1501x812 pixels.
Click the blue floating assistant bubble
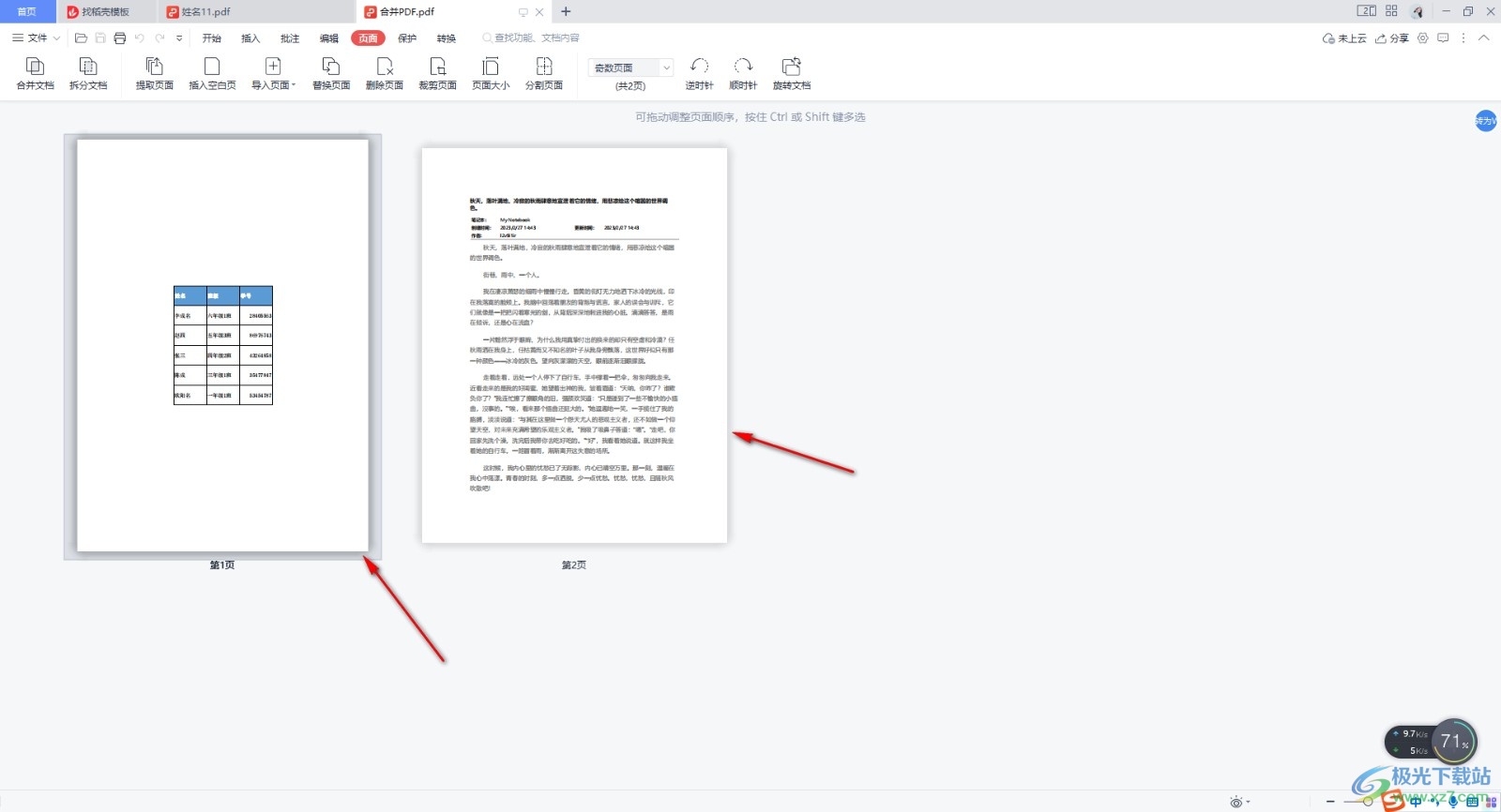tap(1486, 121)
